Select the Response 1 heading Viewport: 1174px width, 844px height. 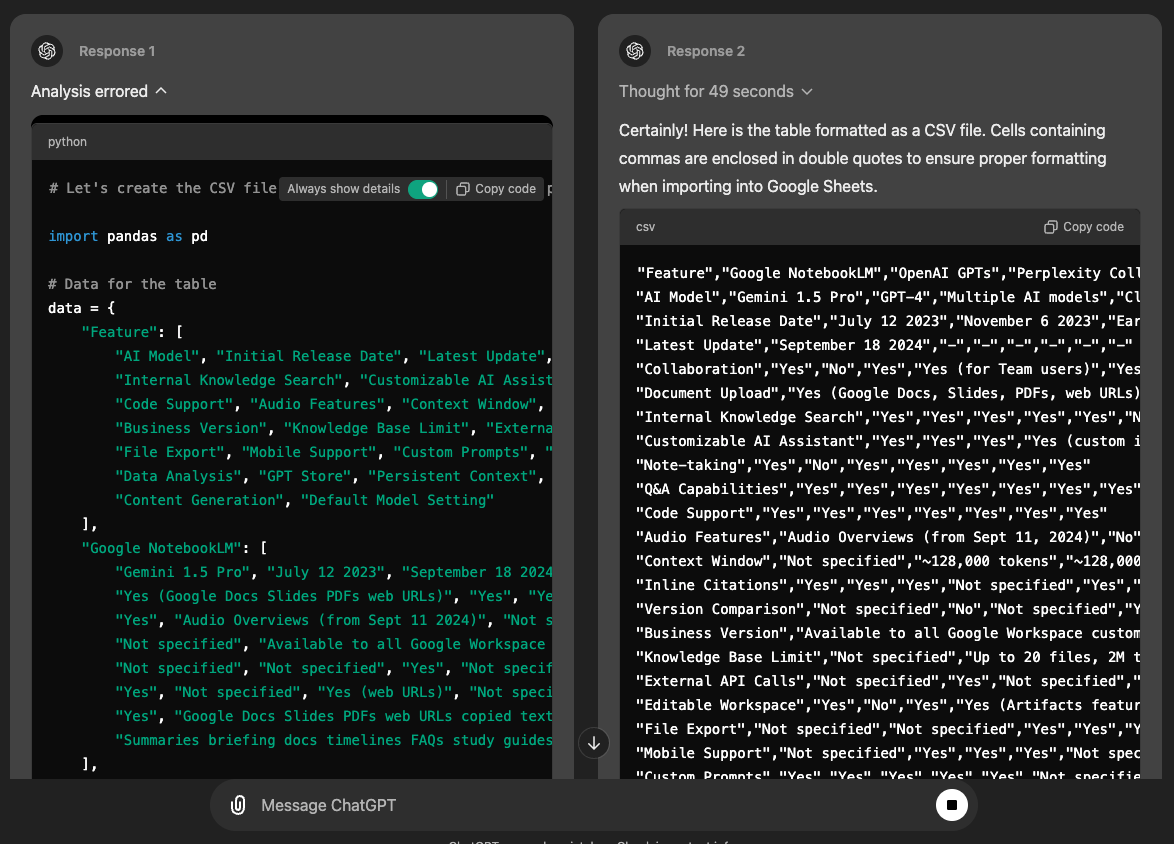(117, 51)
